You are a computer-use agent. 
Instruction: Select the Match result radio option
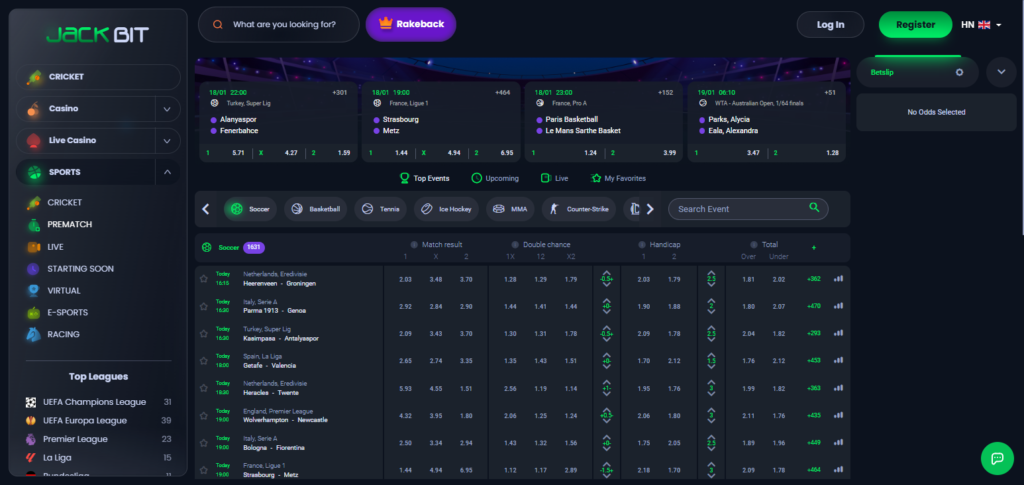[415, 245]
